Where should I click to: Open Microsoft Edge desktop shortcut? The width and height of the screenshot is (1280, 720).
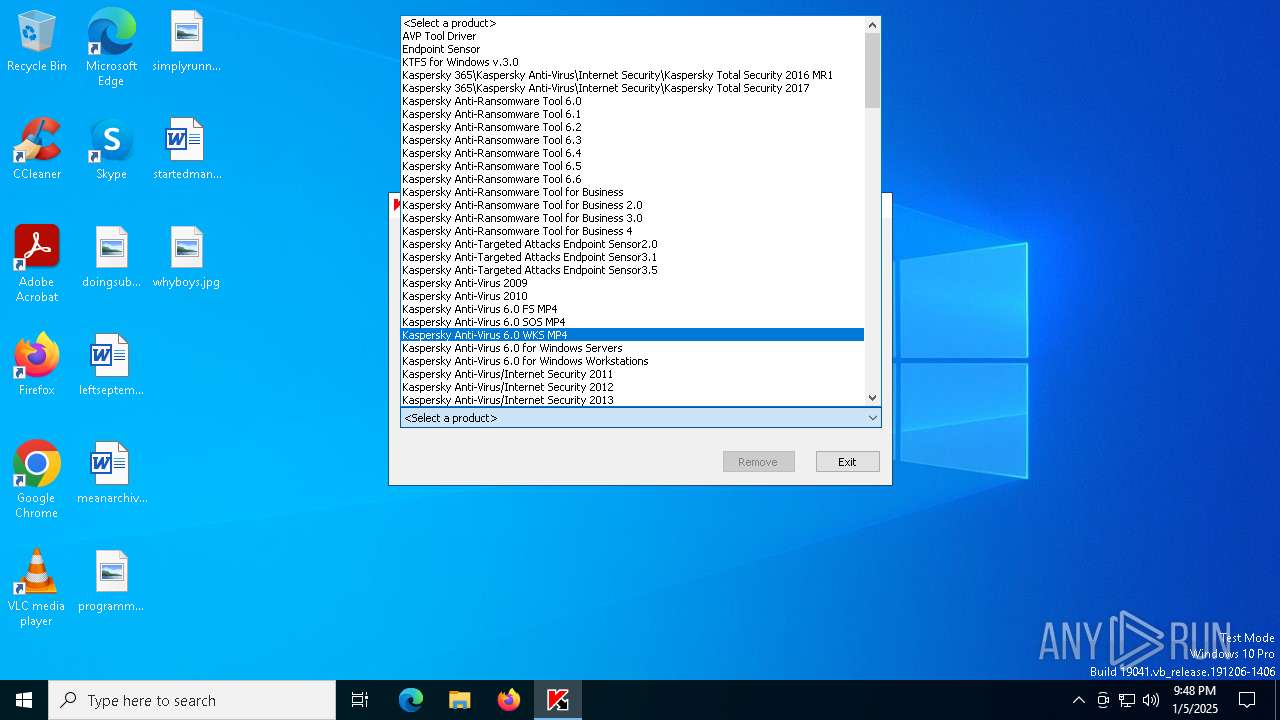[111, 48]
